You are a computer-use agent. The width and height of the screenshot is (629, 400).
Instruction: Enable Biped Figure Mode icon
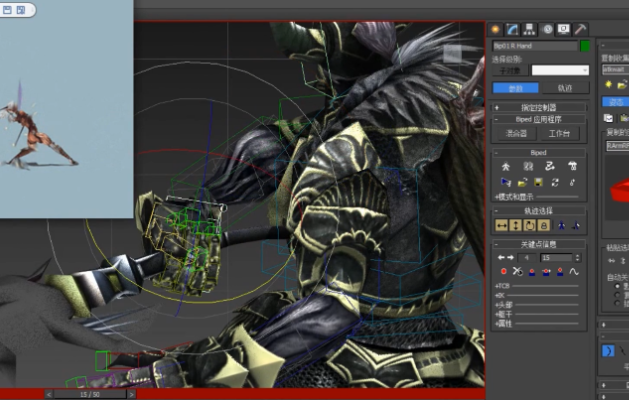coord(505,166)
